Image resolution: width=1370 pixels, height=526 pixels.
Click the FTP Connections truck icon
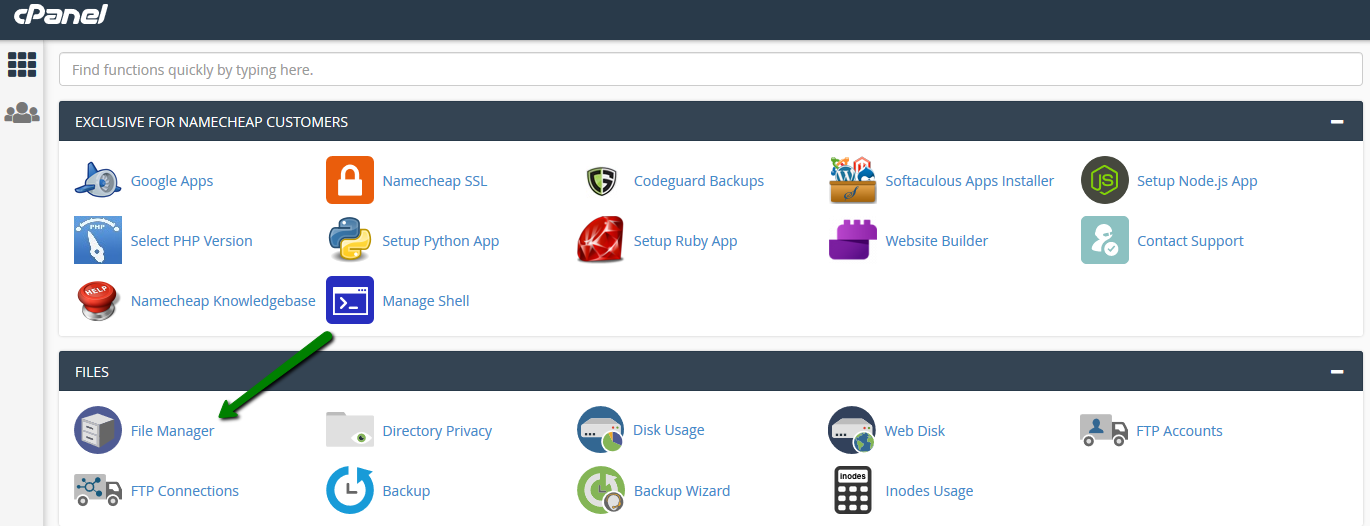(98, 491)
